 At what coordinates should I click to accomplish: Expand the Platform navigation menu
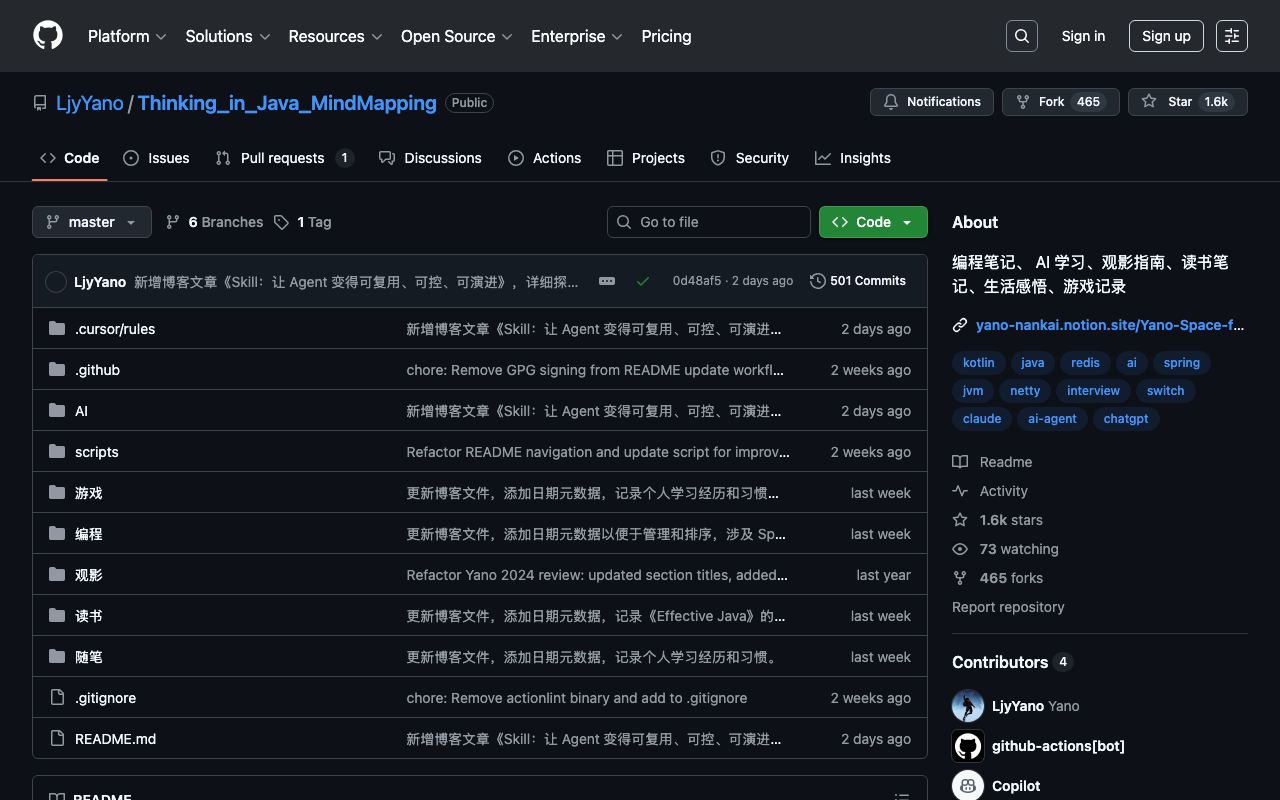click(127, 36)
